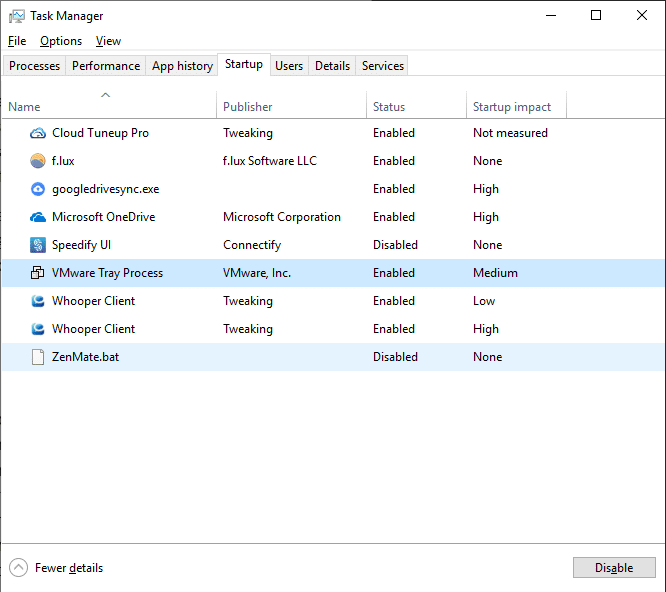
Task: Collapse view with Fewer details arrow
Action: tap(18, 568)
